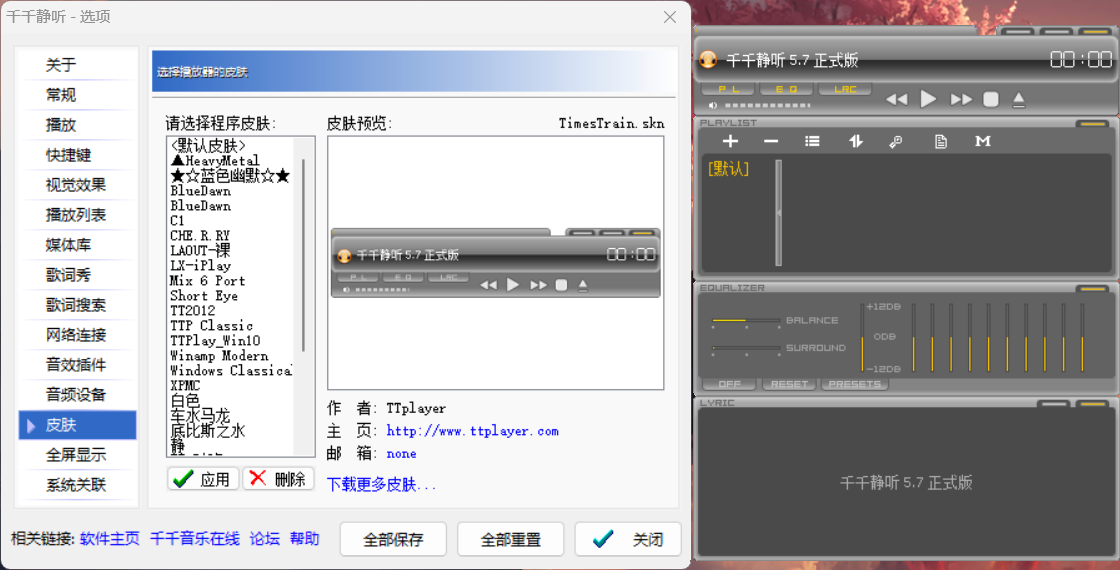Click the play button in the player window
Viewport: 1120px width, 570px height.
[928, 99]
